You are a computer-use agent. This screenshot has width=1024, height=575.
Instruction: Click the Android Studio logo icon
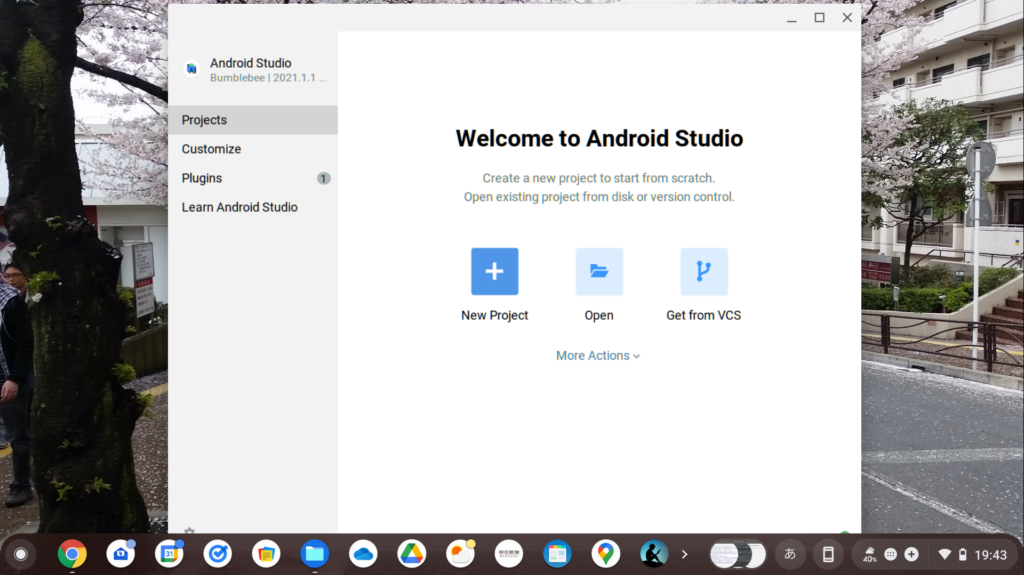click(191, 69)
